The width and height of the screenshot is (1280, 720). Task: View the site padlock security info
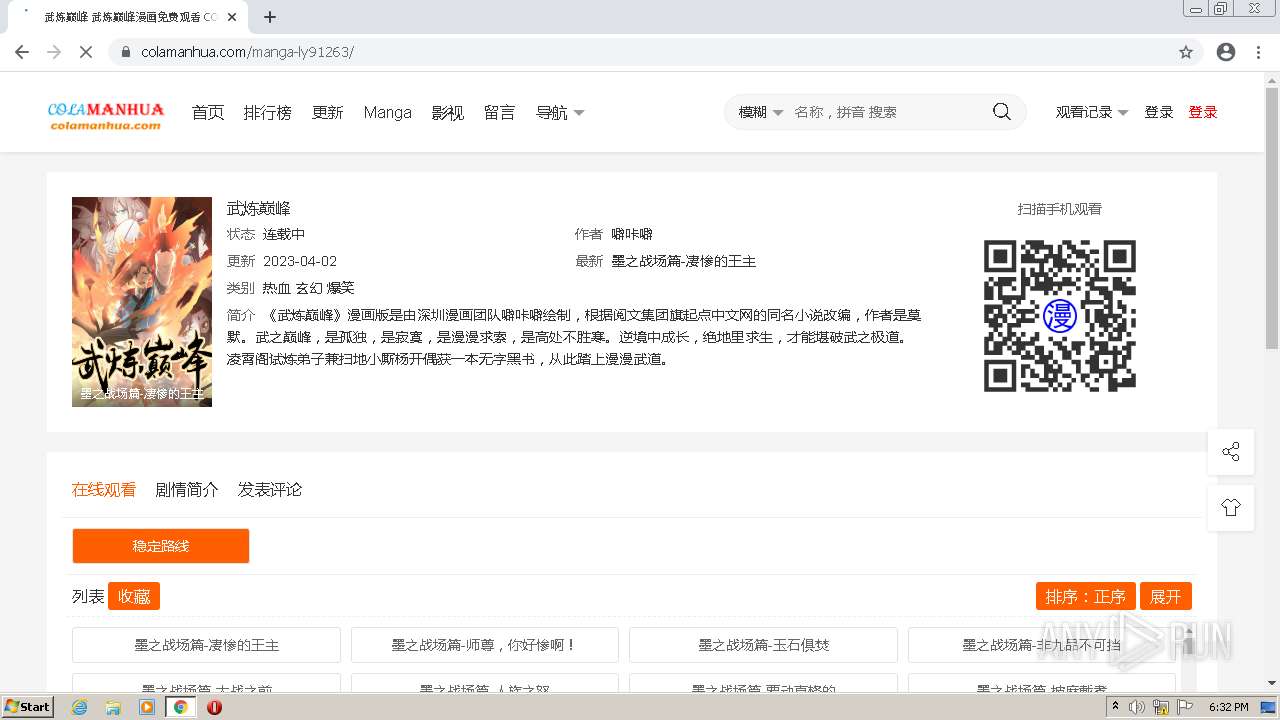[x=125, y=52]
